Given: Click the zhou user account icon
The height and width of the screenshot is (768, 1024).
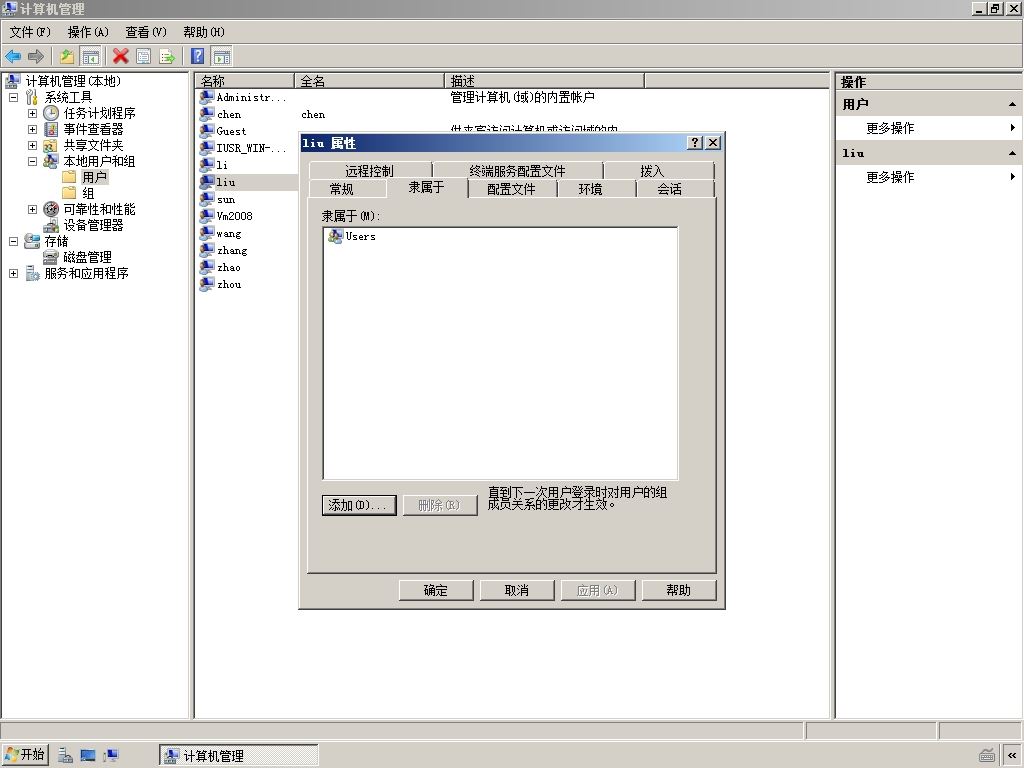Looking at the screenshot, I should 207,284.
